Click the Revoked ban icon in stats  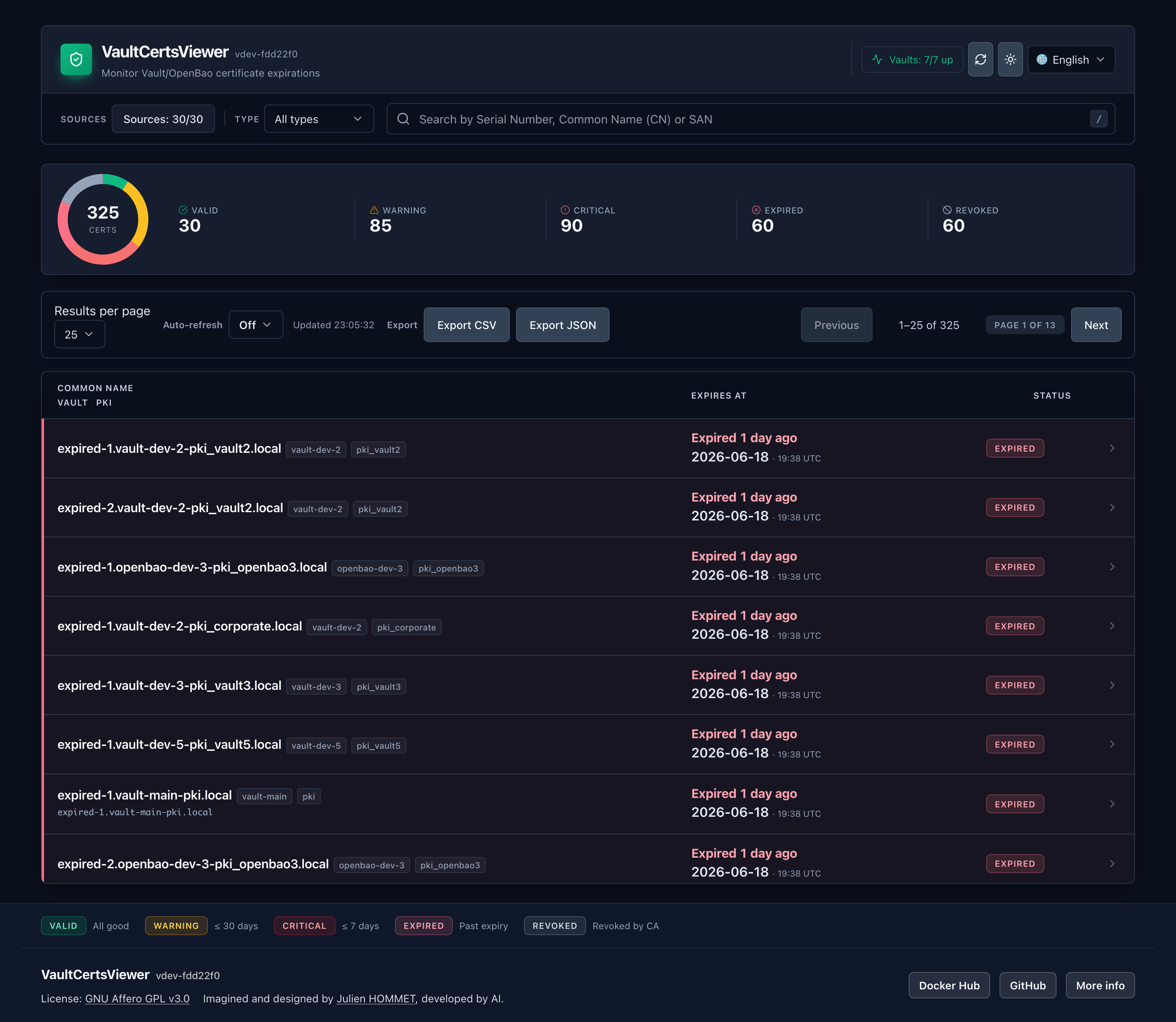tap(947, 210)
